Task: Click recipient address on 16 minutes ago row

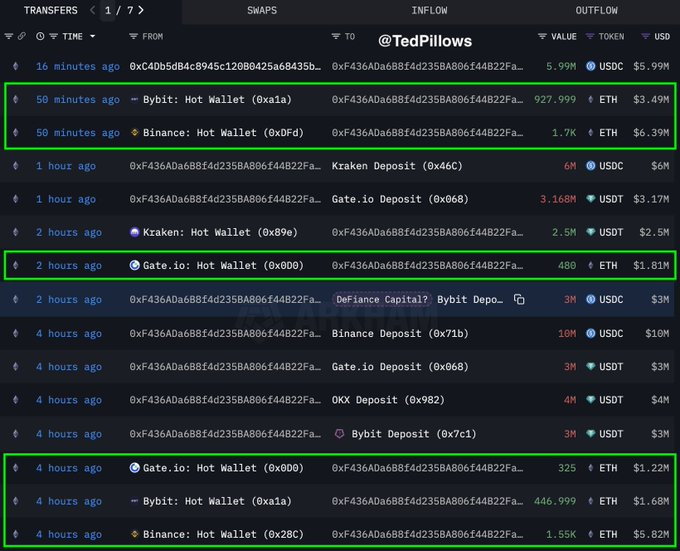Action: (428, 66)
